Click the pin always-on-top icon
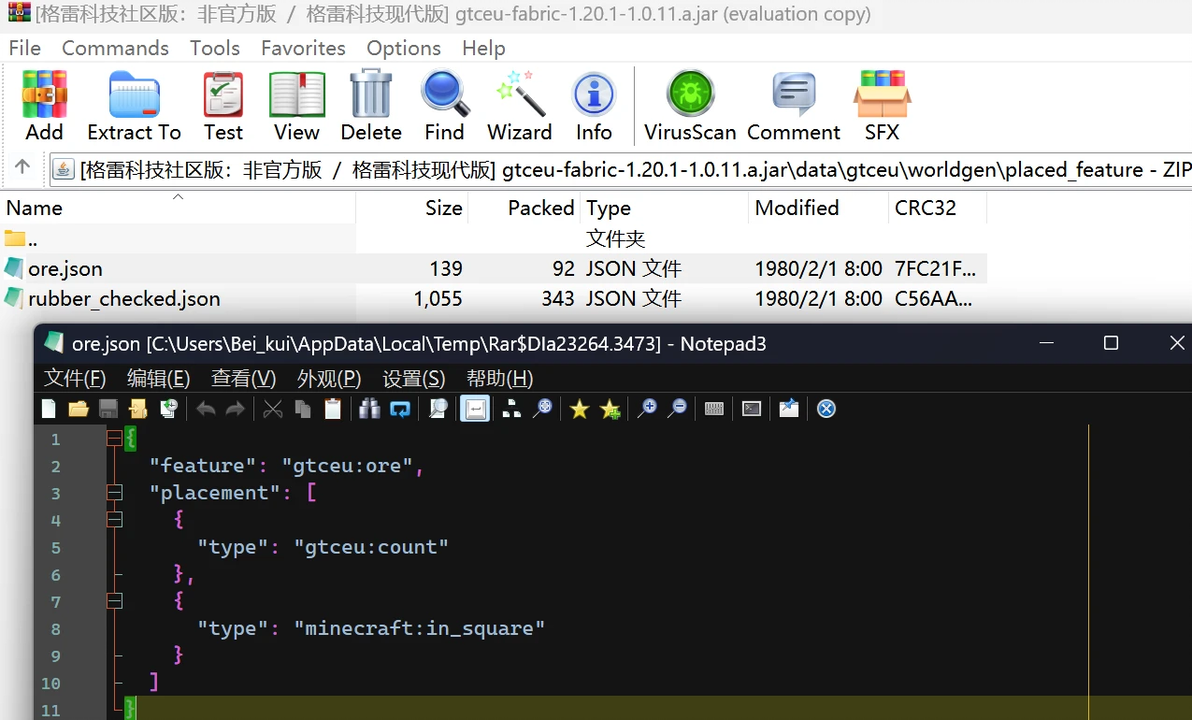This screenshot has height=720, width=1192. (x=789, y=409)
